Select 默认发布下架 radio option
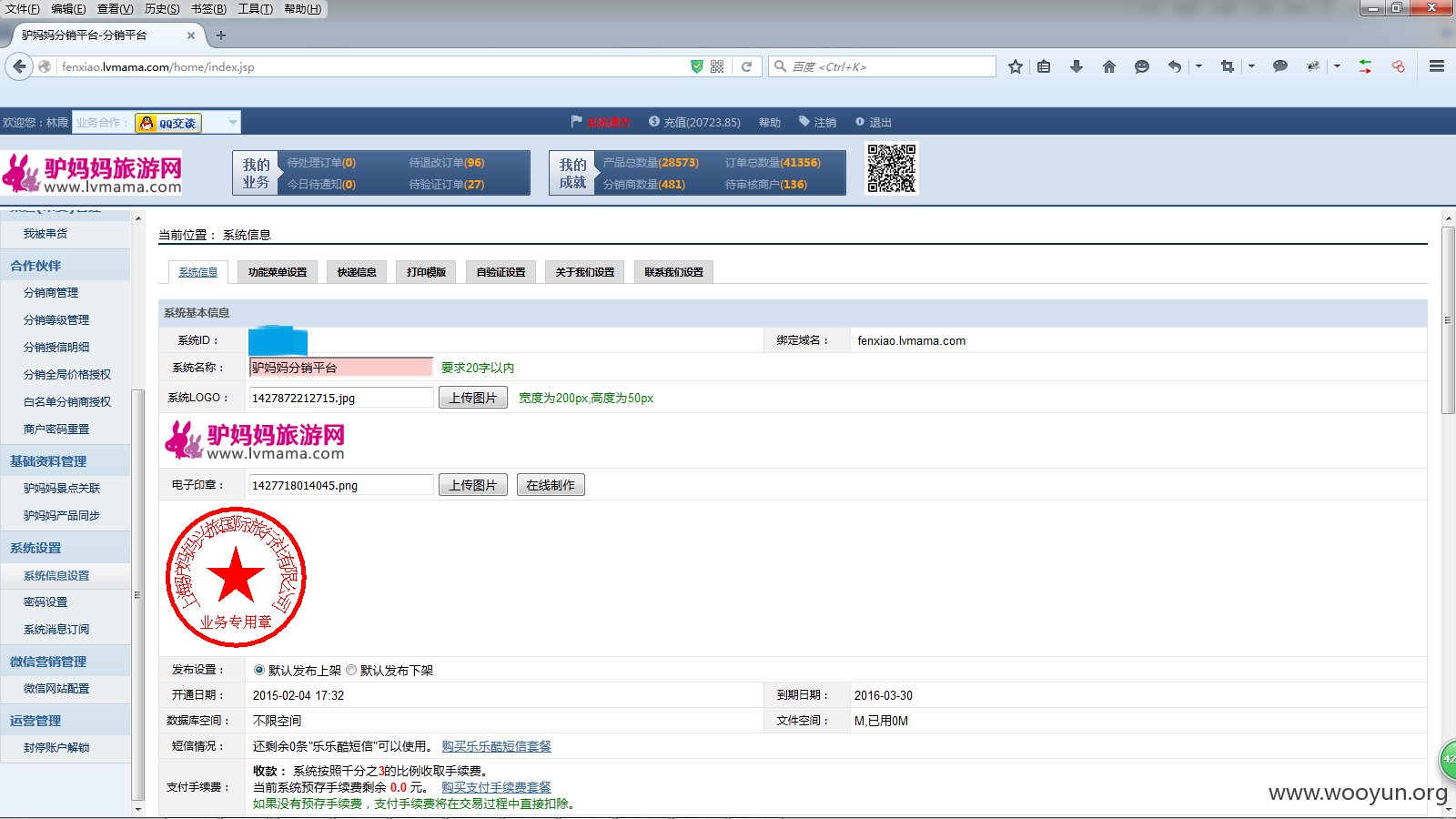 351,670
